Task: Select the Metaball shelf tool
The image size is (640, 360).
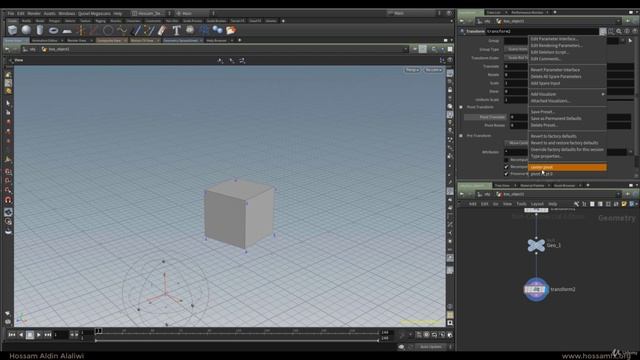Action: click(x=218, y=30)
